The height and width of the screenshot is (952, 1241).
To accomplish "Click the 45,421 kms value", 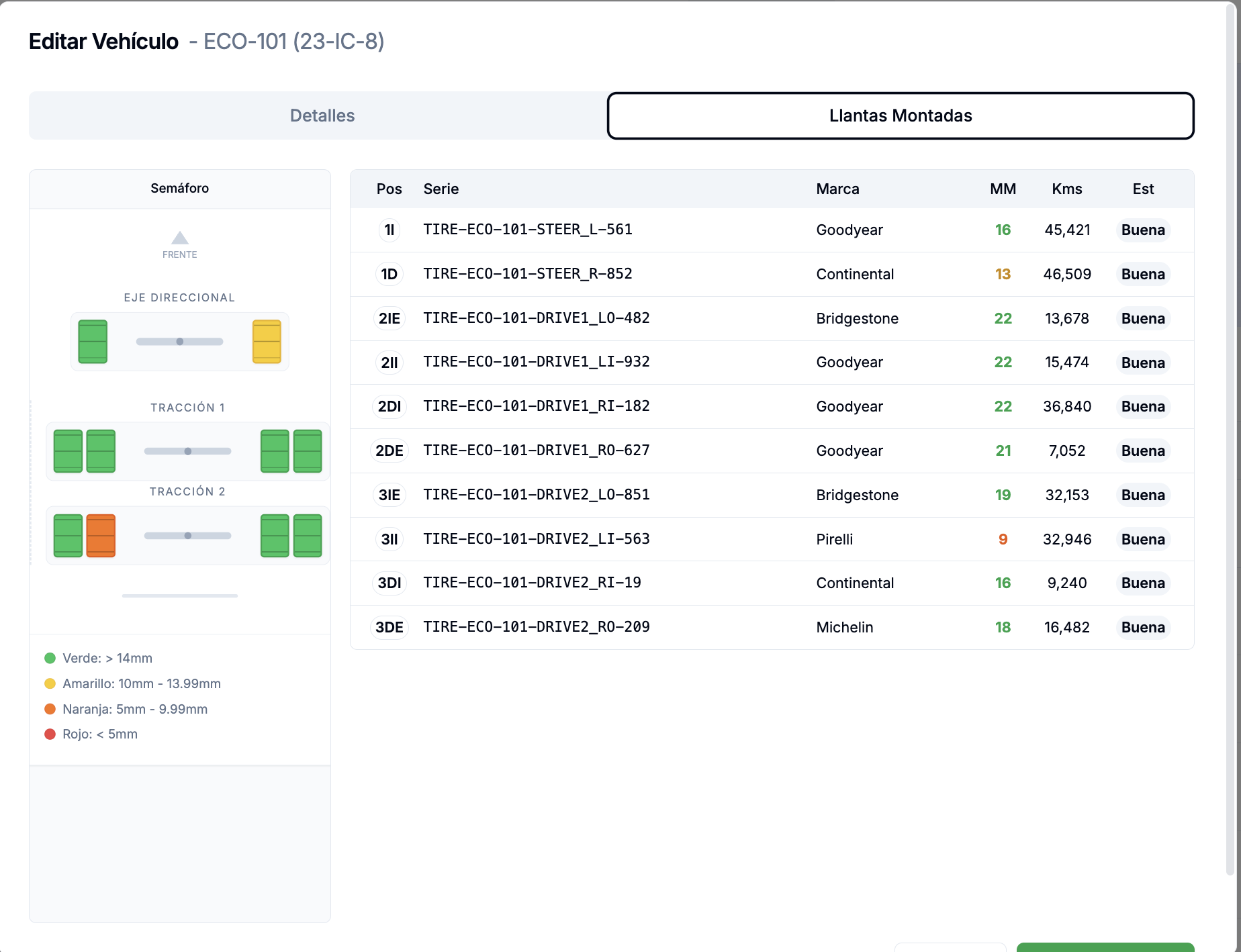I will tap(1067, 230).
